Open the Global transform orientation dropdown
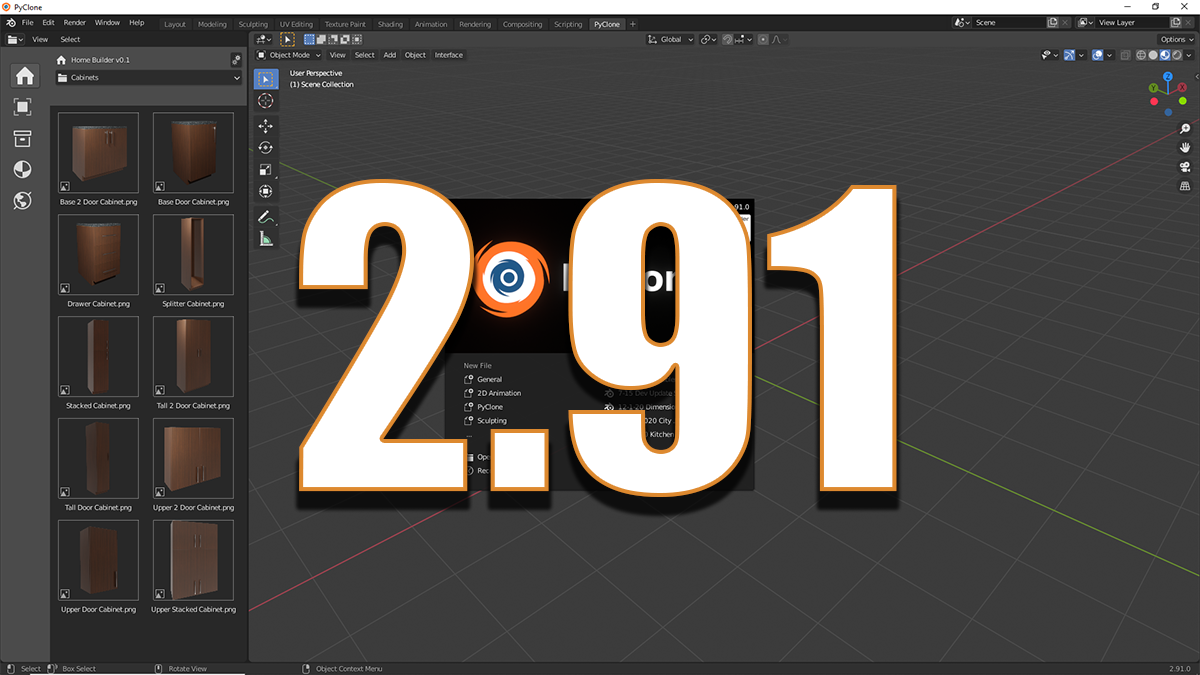 pos(668,39)
